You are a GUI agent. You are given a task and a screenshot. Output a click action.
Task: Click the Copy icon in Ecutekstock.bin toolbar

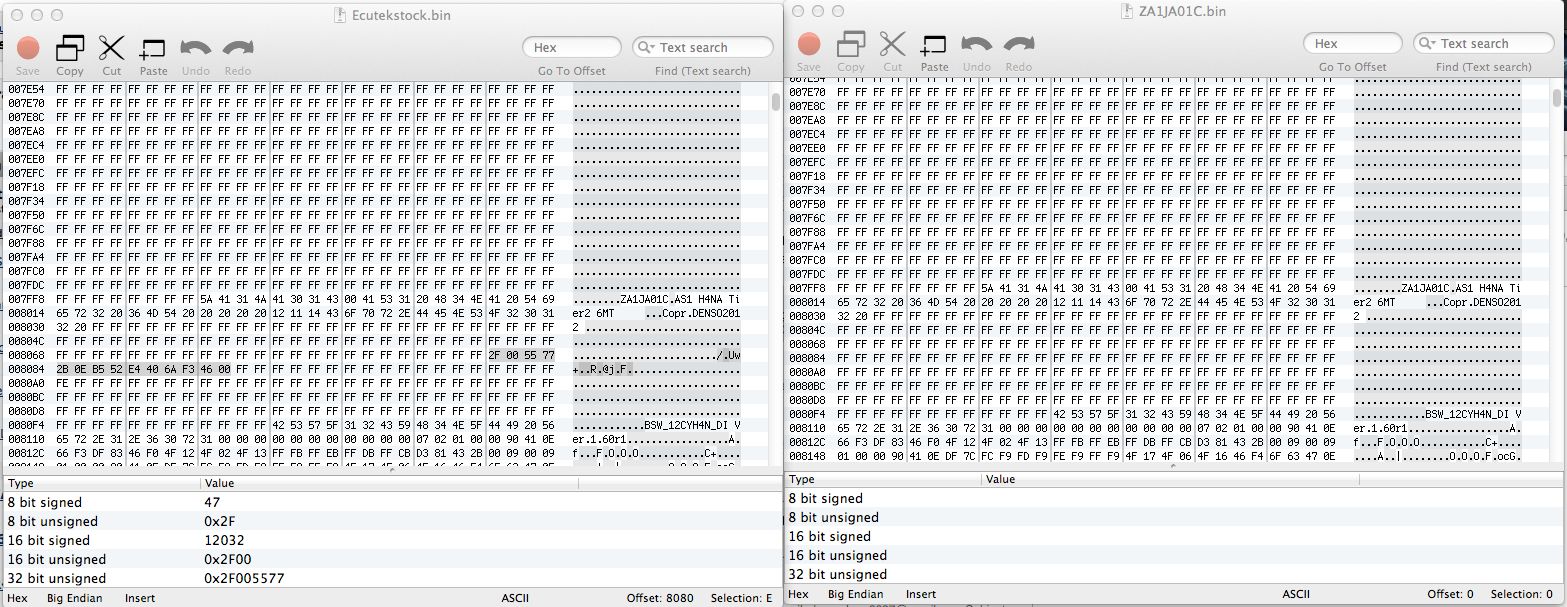point(70,48)
